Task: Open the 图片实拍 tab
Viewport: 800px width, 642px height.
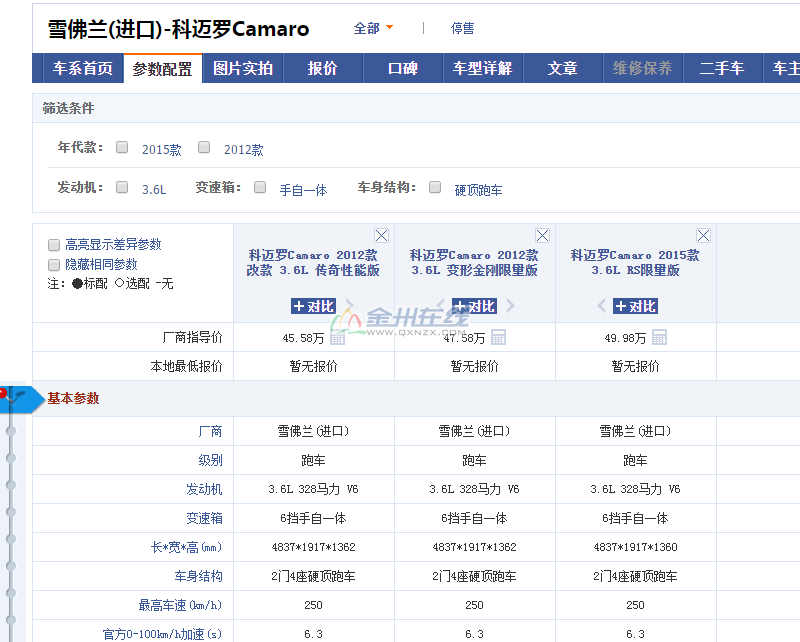Action: tap(243, 68)
